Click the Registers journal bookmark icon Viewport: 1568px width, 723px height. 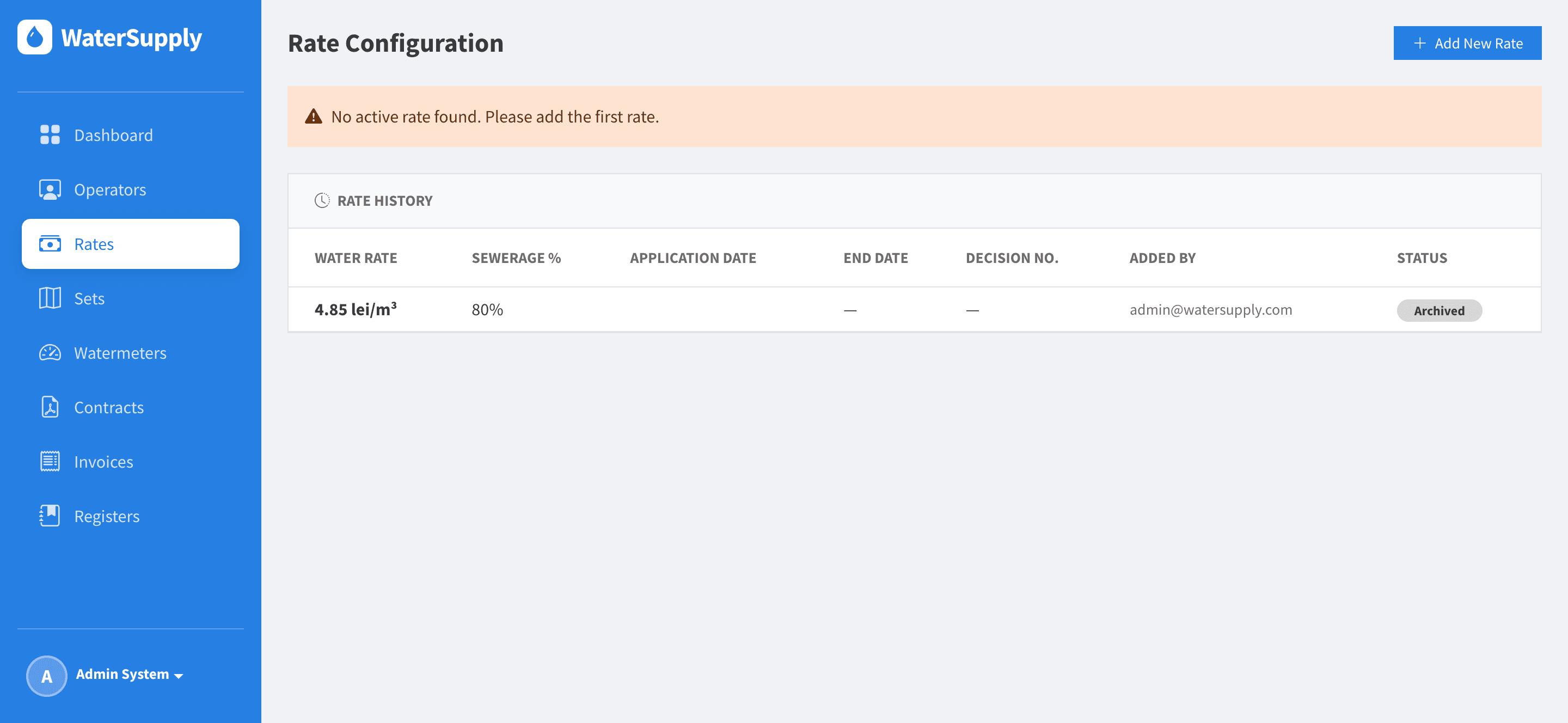[50, 516]
